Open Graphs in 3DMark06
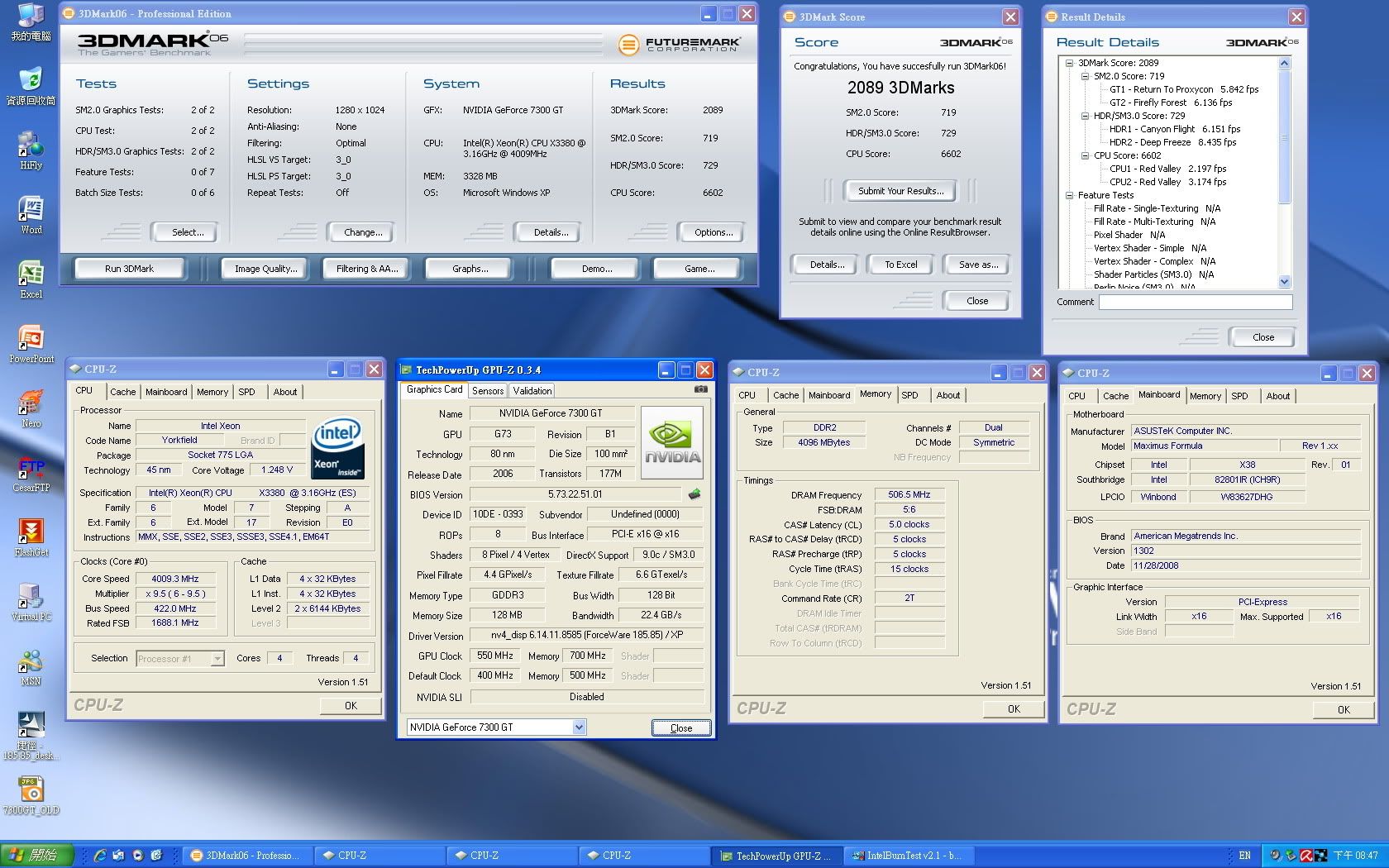 470,269
